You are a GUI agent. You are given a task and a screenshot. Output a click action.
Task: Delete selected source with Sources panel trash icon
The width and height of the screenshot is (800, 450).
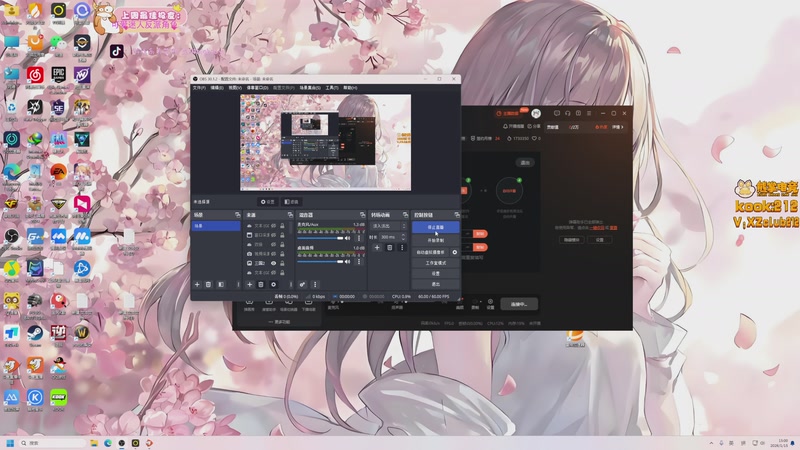coord(261,284)
